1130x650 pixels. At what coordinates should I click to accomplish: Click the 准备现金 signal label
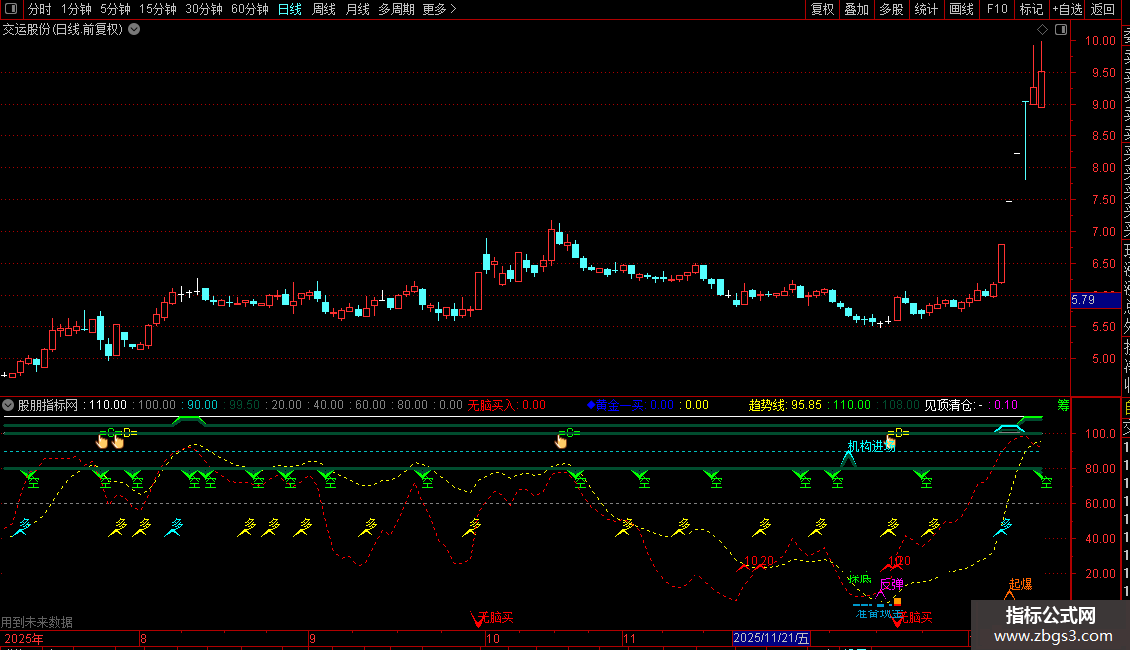879,614
